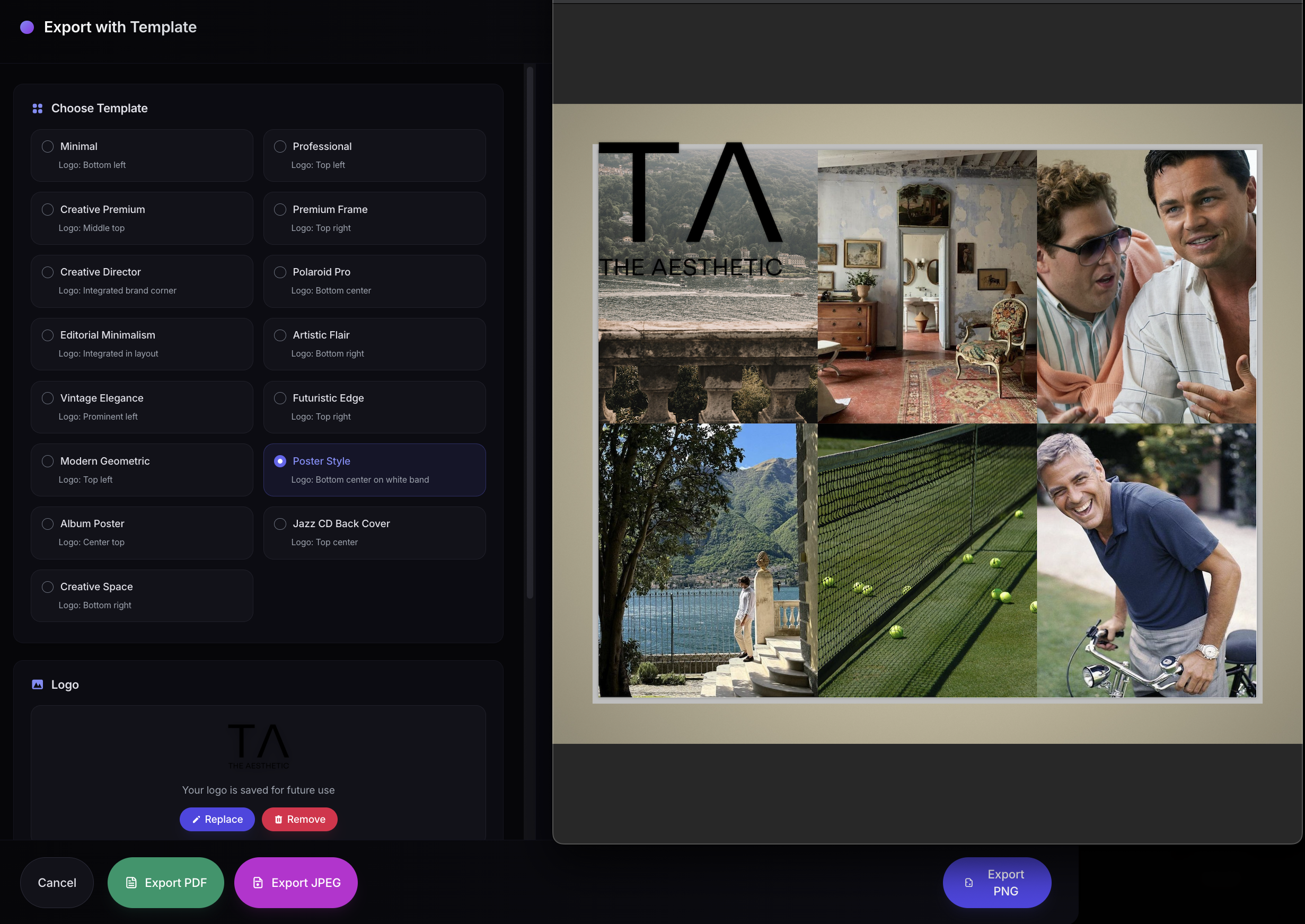The height and width of the screenshot is (924, 1305).
Task: Click the trash icon on Remove
Action: [x=278, y=819]
